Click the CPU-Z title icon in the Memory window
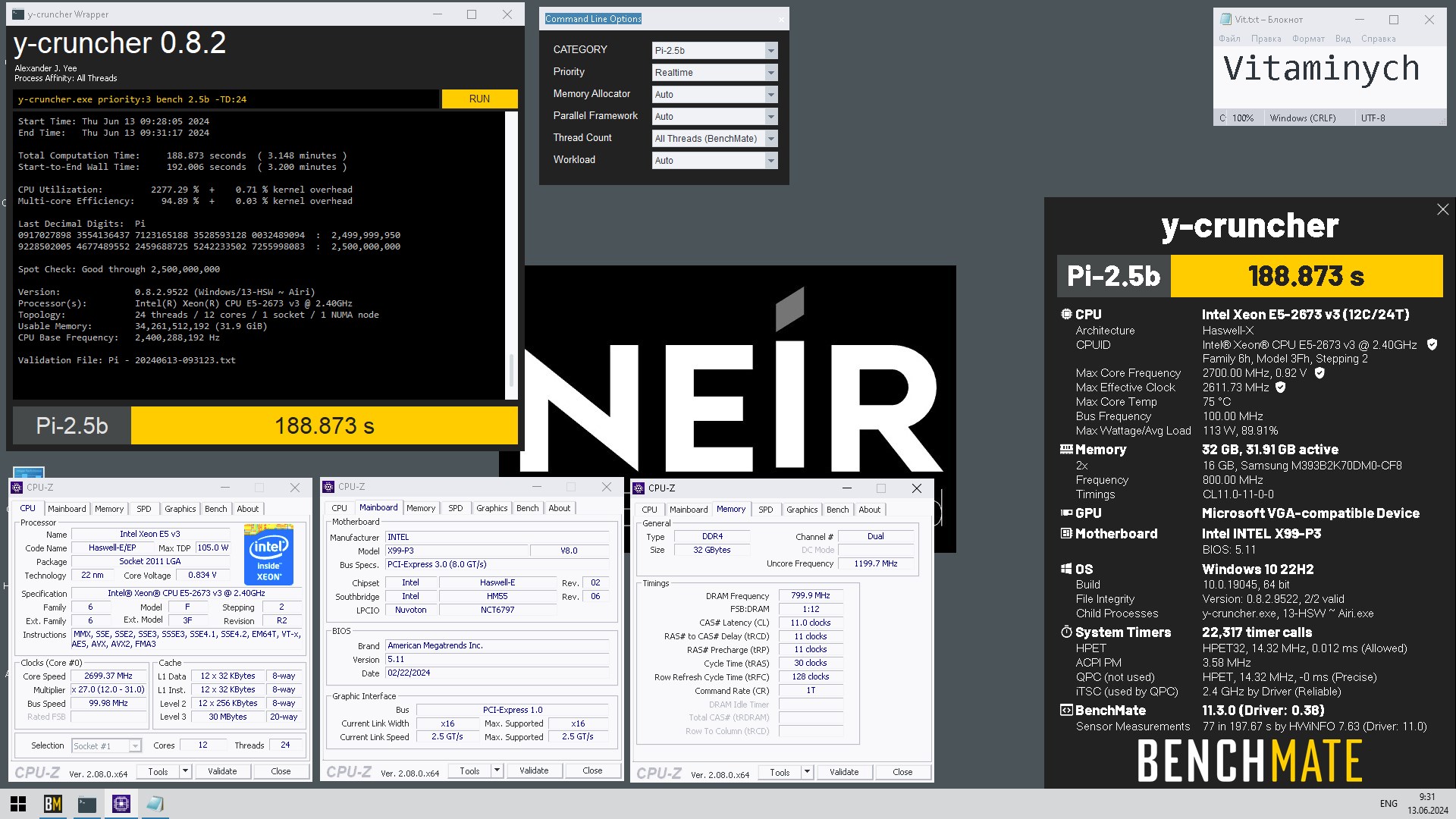1456x819 pixels. click(639, 488)
